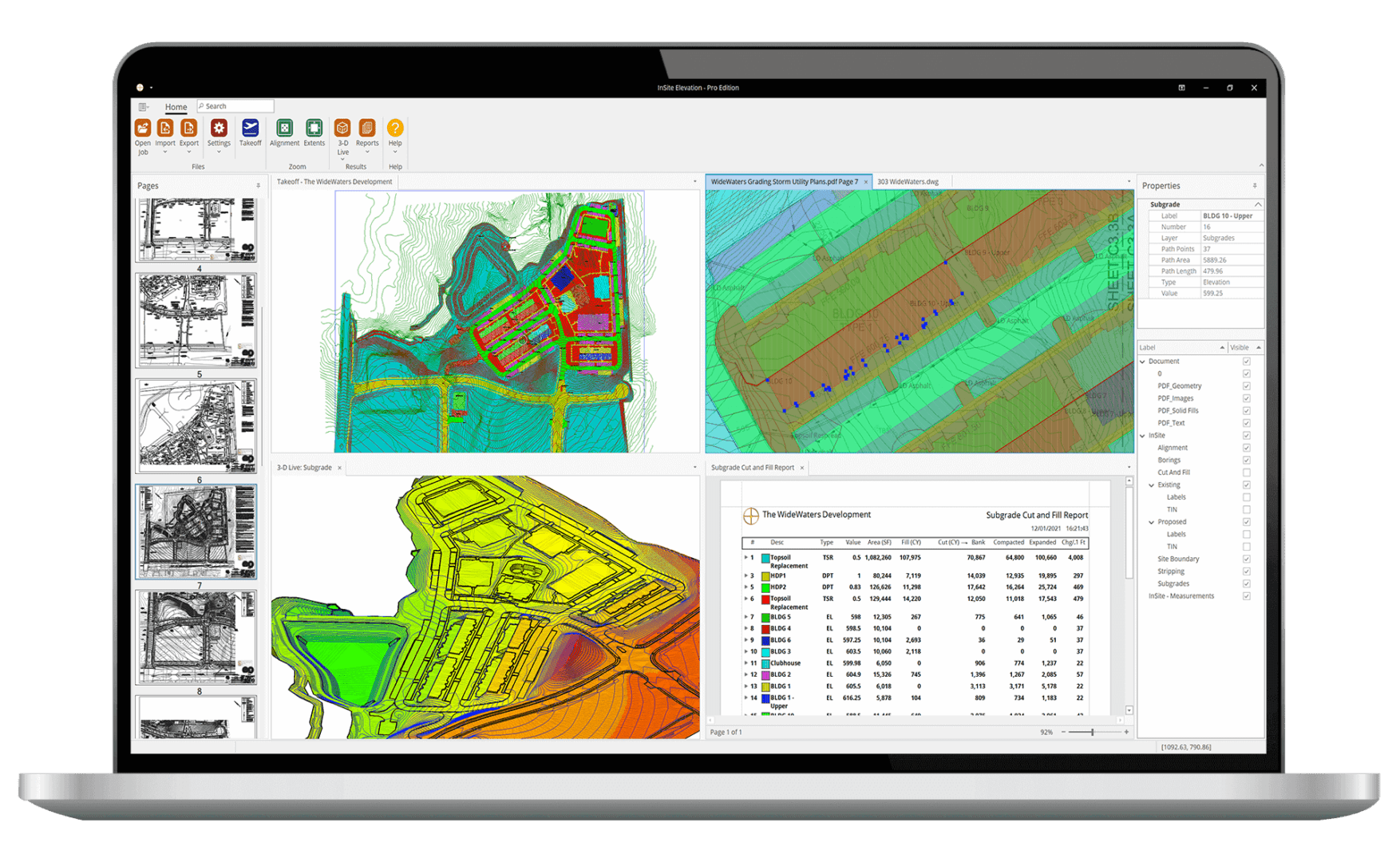Click the Extents zoom icon
Image resolution: width=1400 pixels, height=862 pixels.
(314, 129)
